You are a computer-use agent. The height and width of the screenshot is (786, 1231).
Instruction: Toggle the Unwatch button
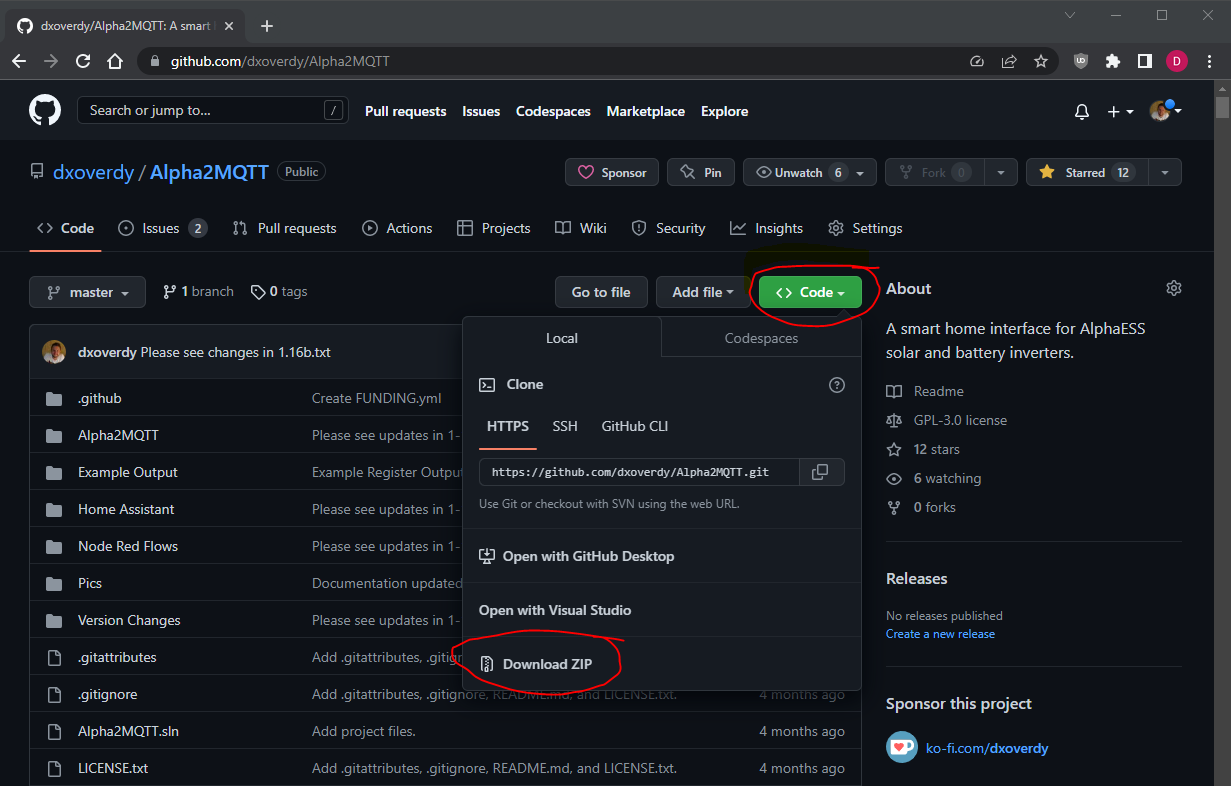tap(811, 172)
